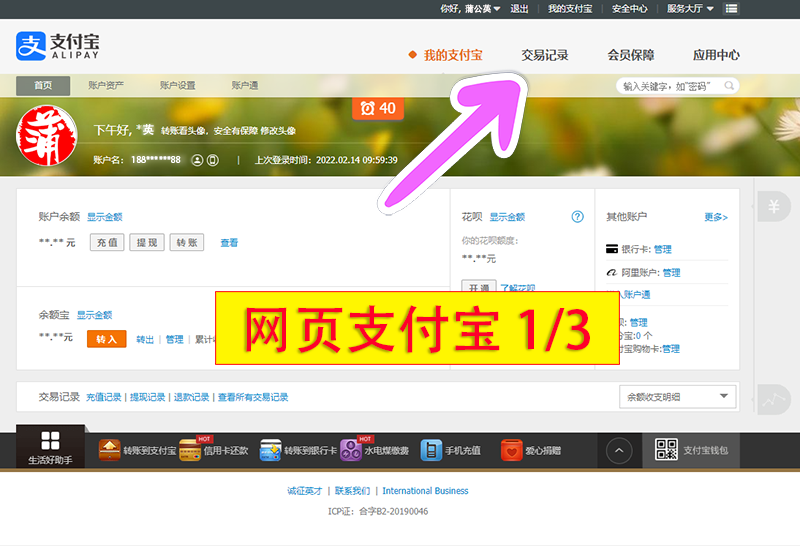Click International Business footer link

point(426,491)
